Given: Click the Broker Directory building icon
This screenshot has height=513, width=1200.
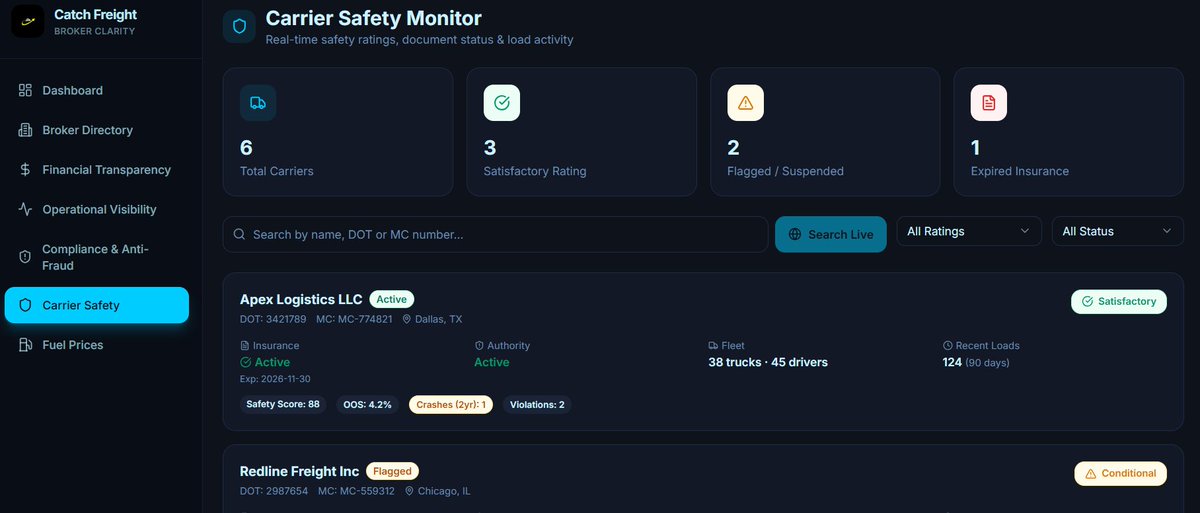Looking at the screenshot, I should [25, 130].
